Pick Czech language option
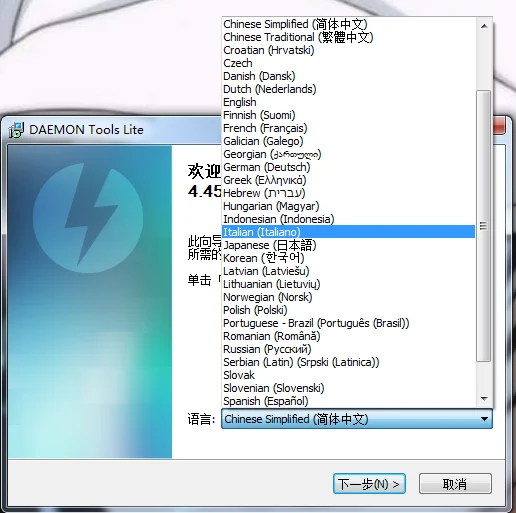516x513 pixels. click(x=348, y=63)
